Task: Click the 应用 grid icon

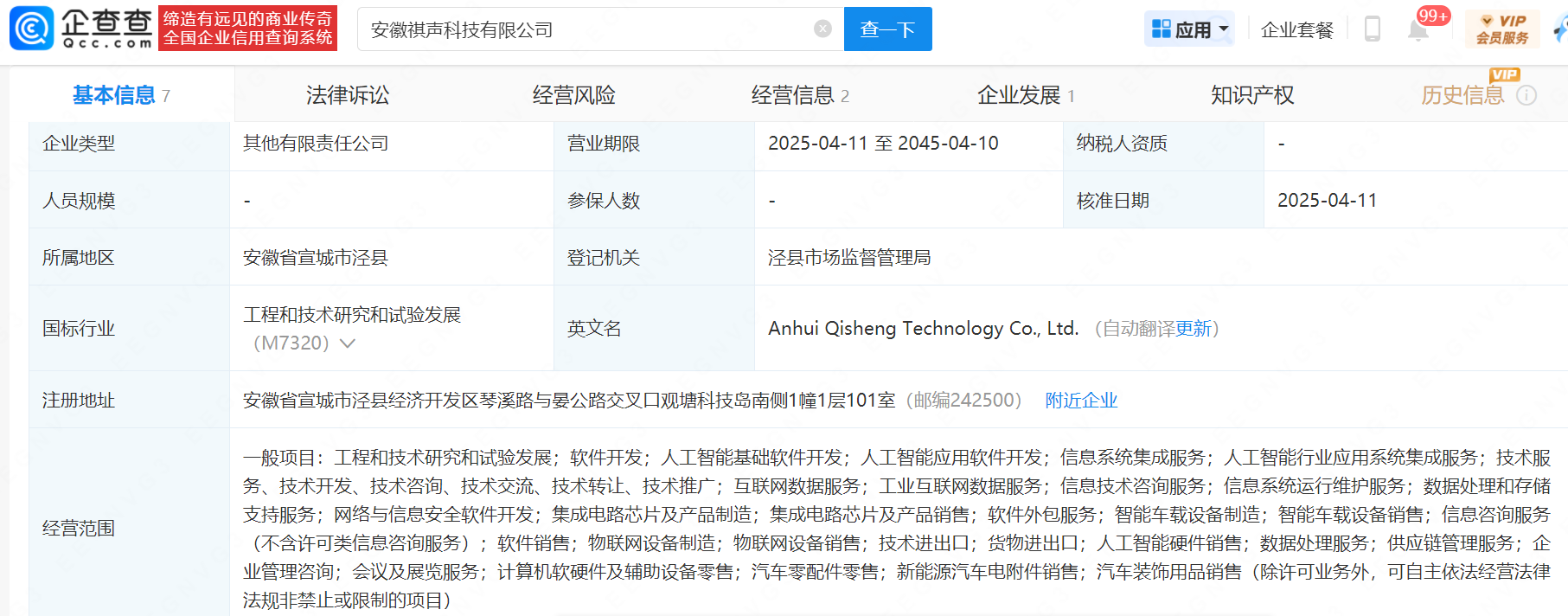Action: pos(1162,29)
